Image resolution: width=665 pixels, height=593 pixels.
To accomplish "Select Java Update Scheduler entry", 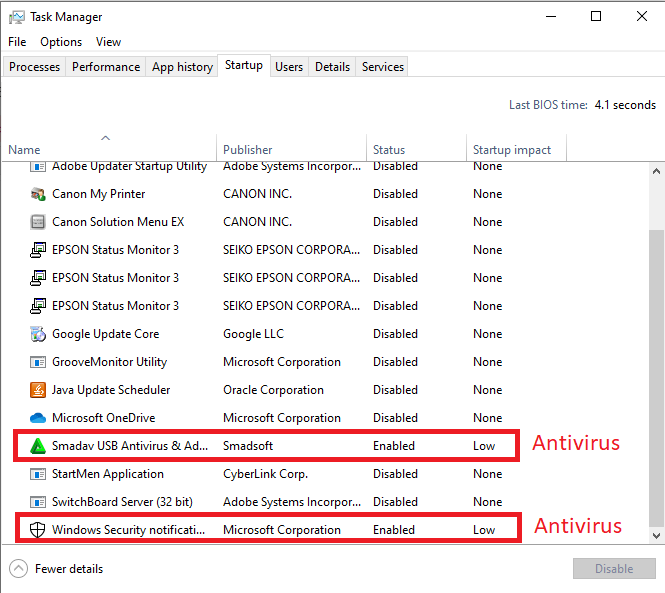I will pyautogui.click(x=111, y=390).
